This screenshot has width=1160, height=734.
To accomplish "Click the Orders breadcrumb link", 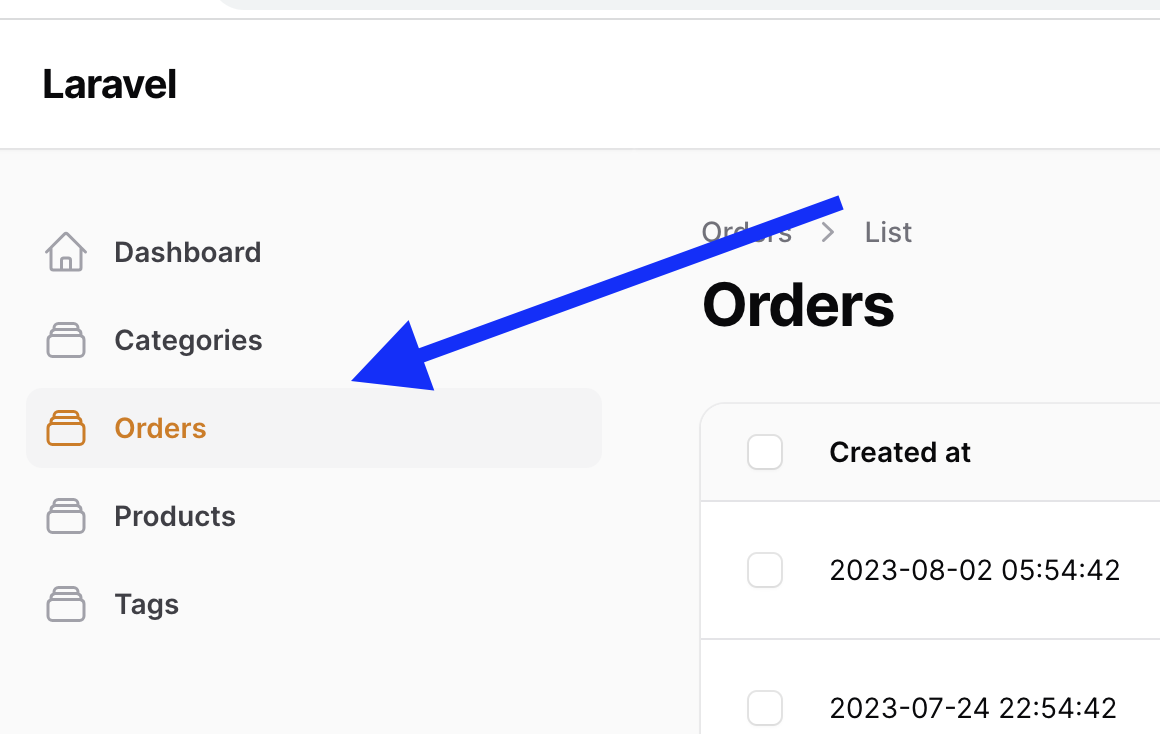I will [x=746, y=232].
